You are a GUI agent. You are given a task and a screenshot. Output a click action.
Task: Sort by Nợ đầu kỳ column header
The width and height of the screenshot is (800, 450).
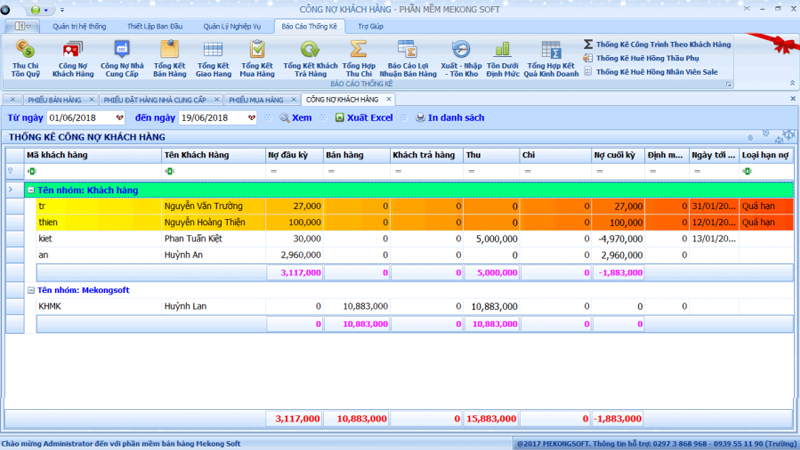point(294,155)
